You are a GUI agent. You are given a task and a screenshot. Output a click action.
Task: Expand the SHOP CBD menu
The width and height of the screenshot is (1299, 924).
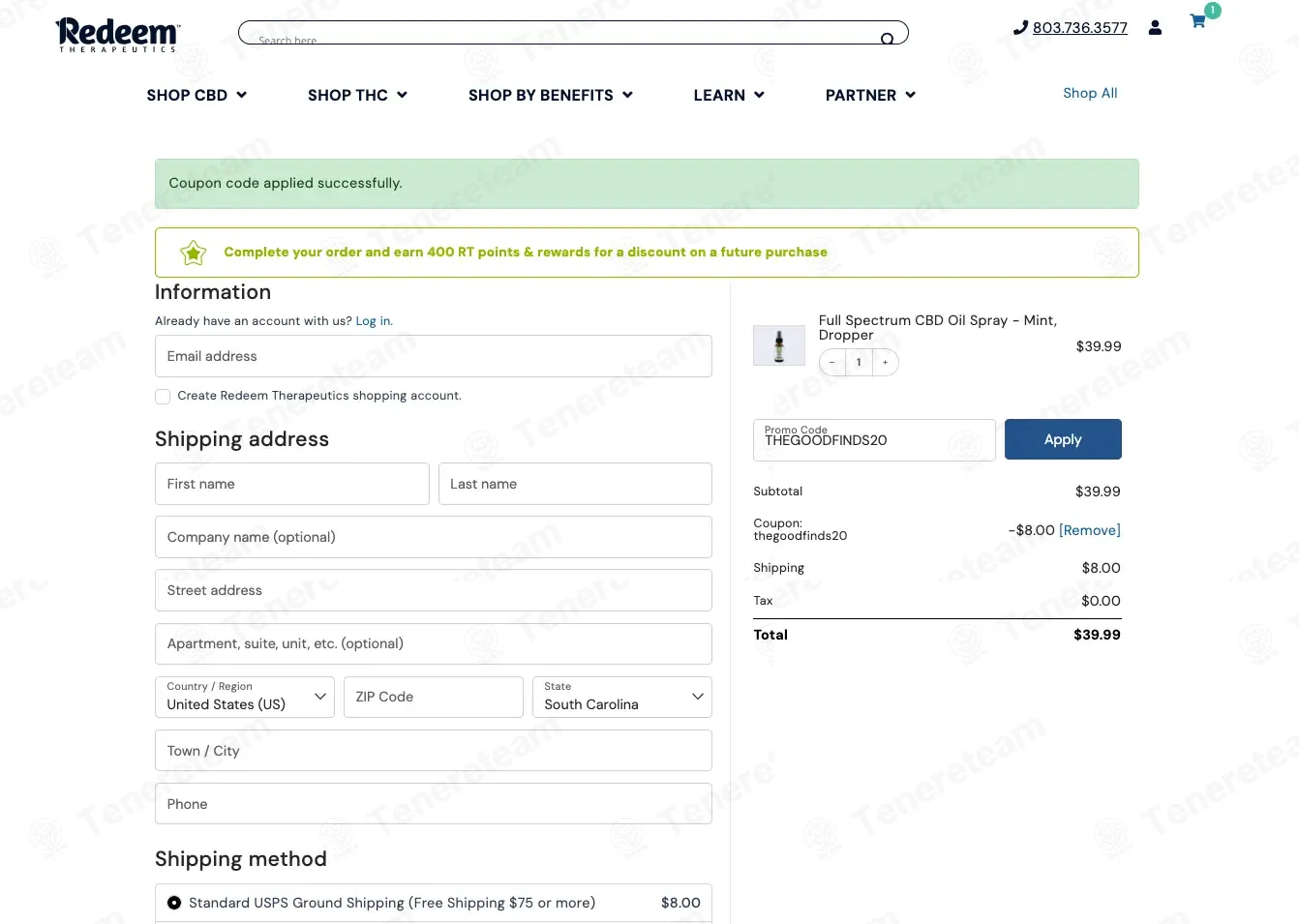[x=196, y=95]
